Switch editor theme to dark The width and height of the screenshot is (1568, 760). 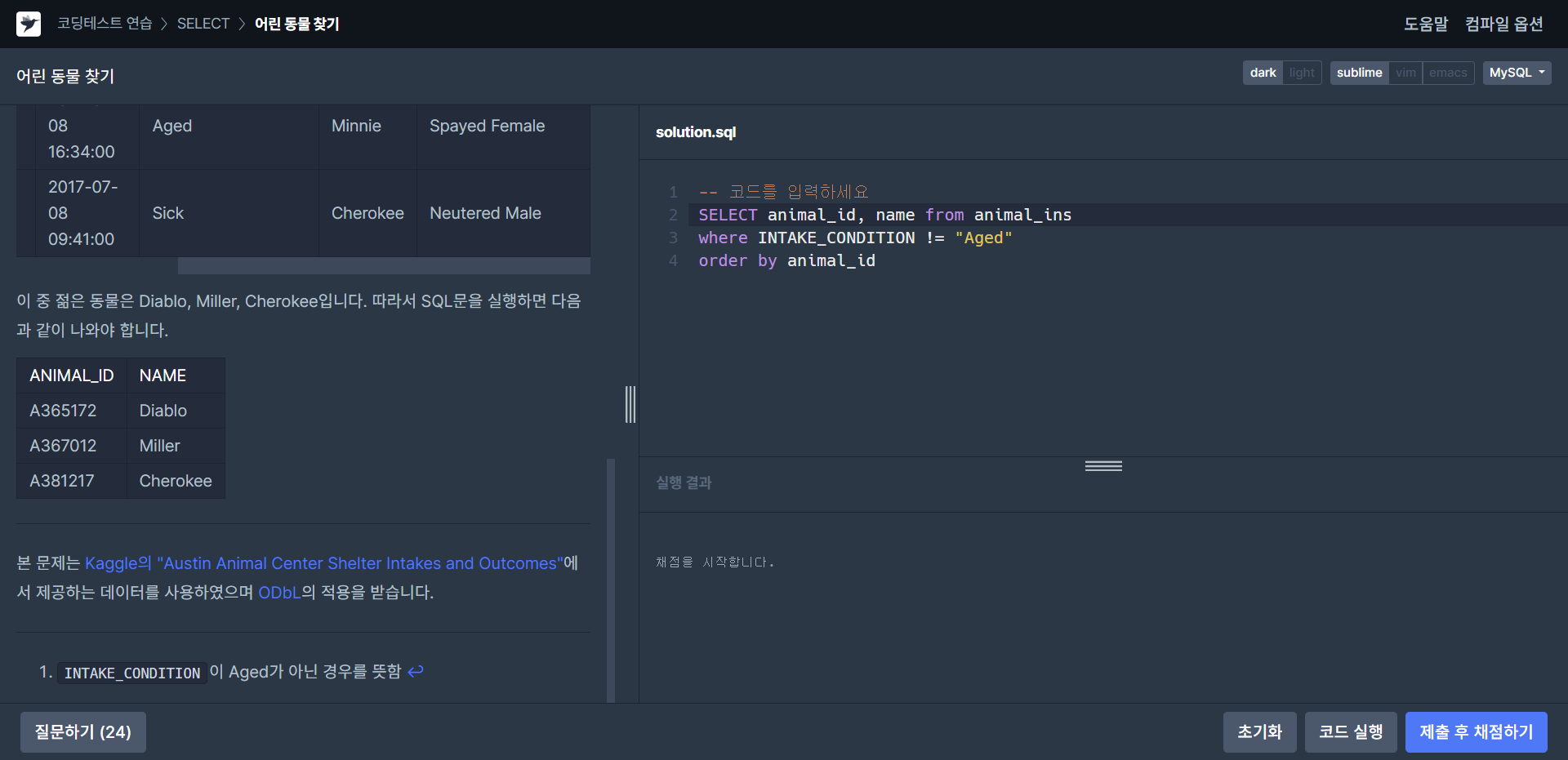[1263, 73]
